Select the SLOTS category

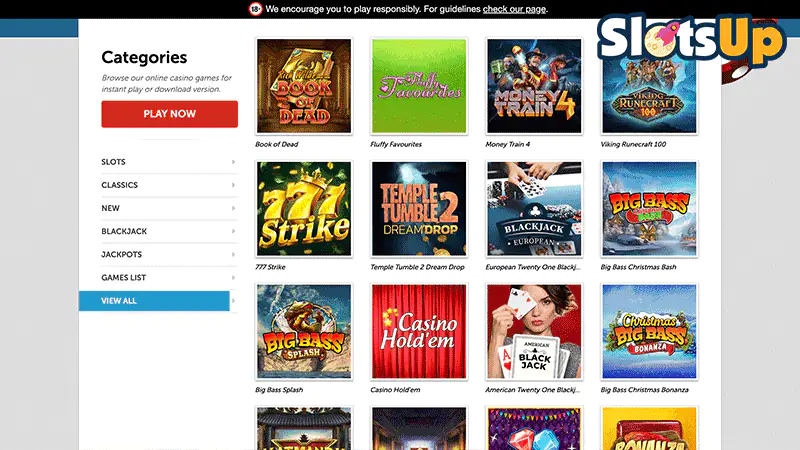(x=168, y=162)
